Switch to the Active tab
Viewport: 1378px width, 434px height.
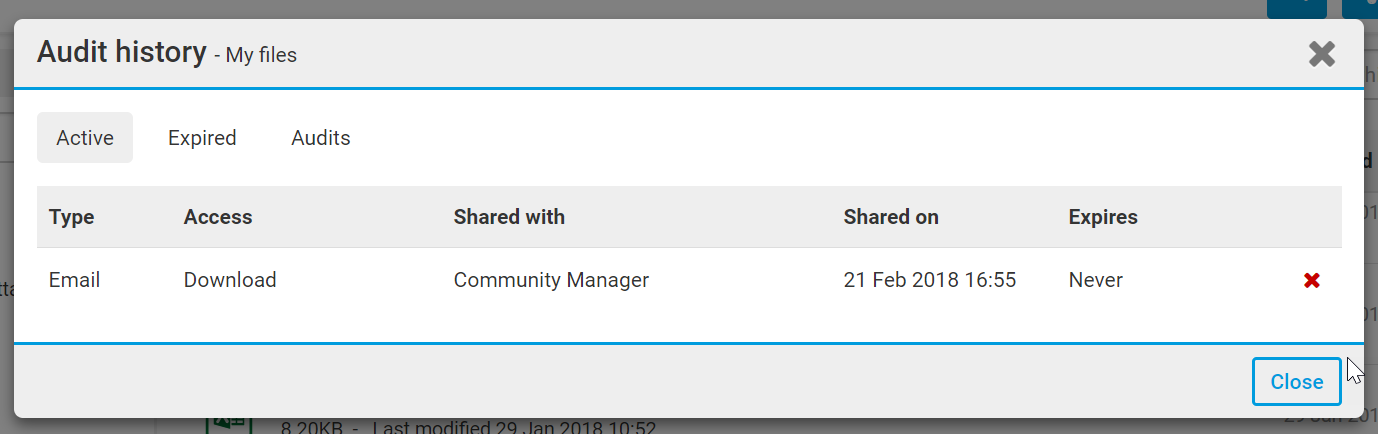[85, 138]
